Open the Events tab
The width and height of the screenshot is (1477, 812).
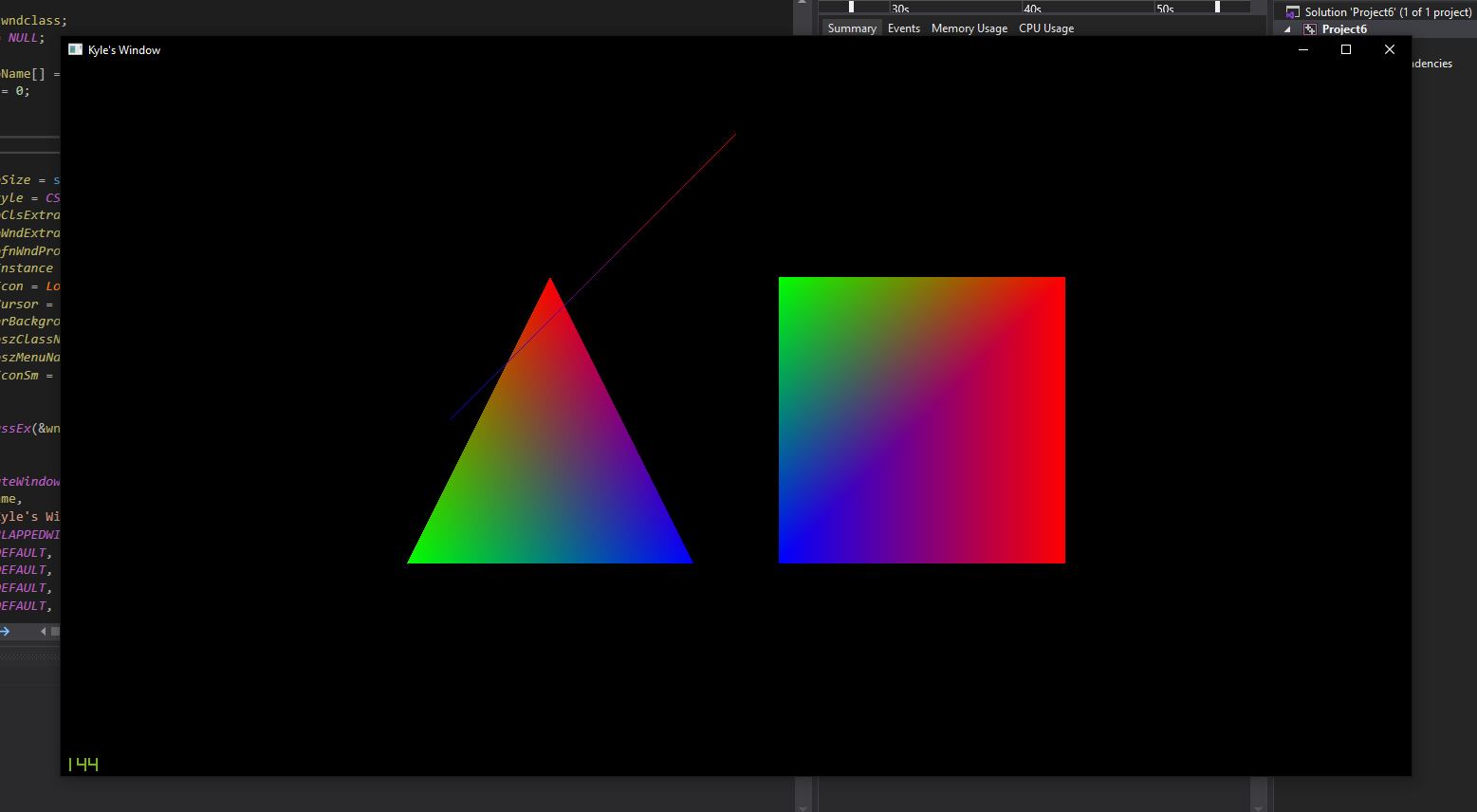click(x=904, y=28)
